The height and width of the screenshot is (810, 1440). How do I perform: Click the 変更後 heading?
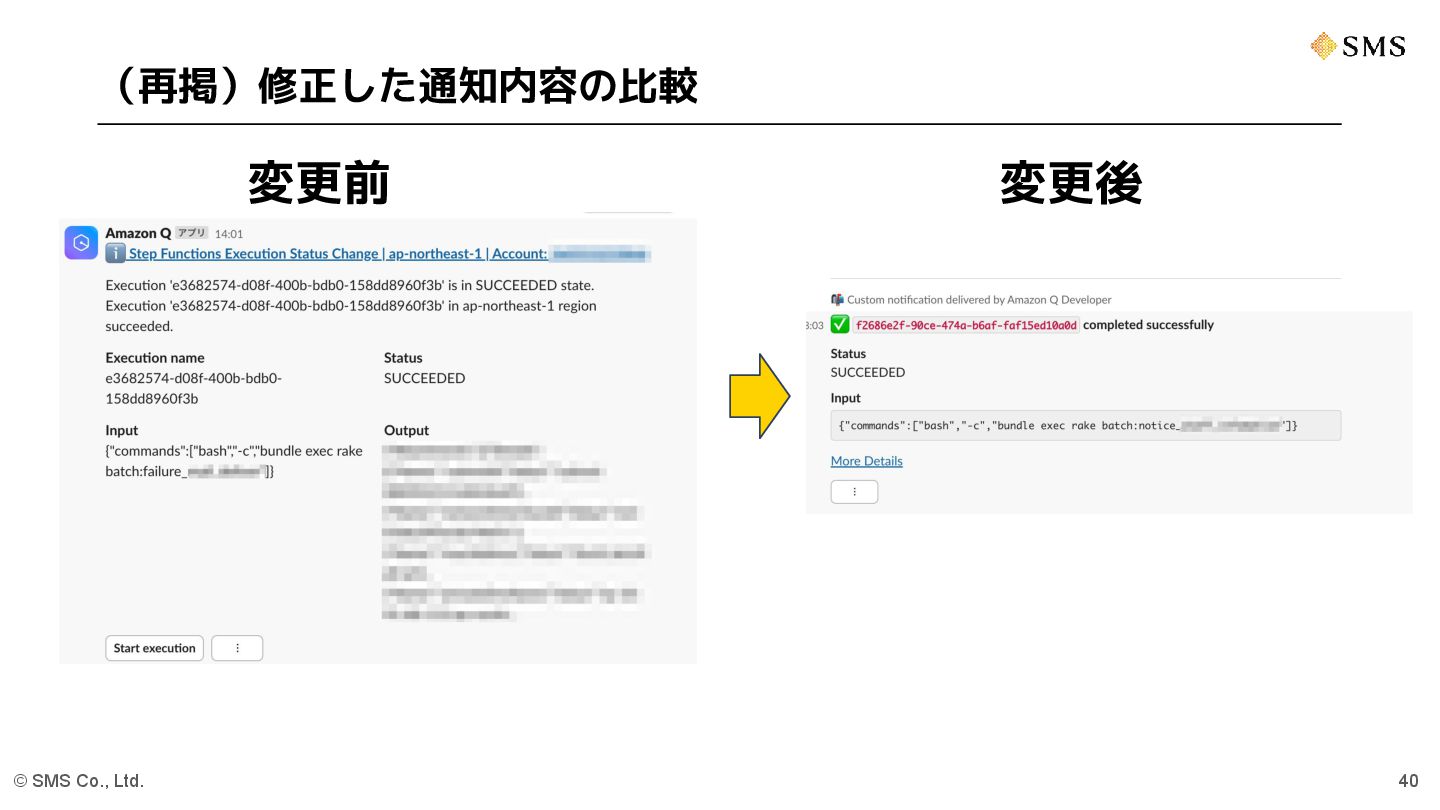[x=1071, y=183]
